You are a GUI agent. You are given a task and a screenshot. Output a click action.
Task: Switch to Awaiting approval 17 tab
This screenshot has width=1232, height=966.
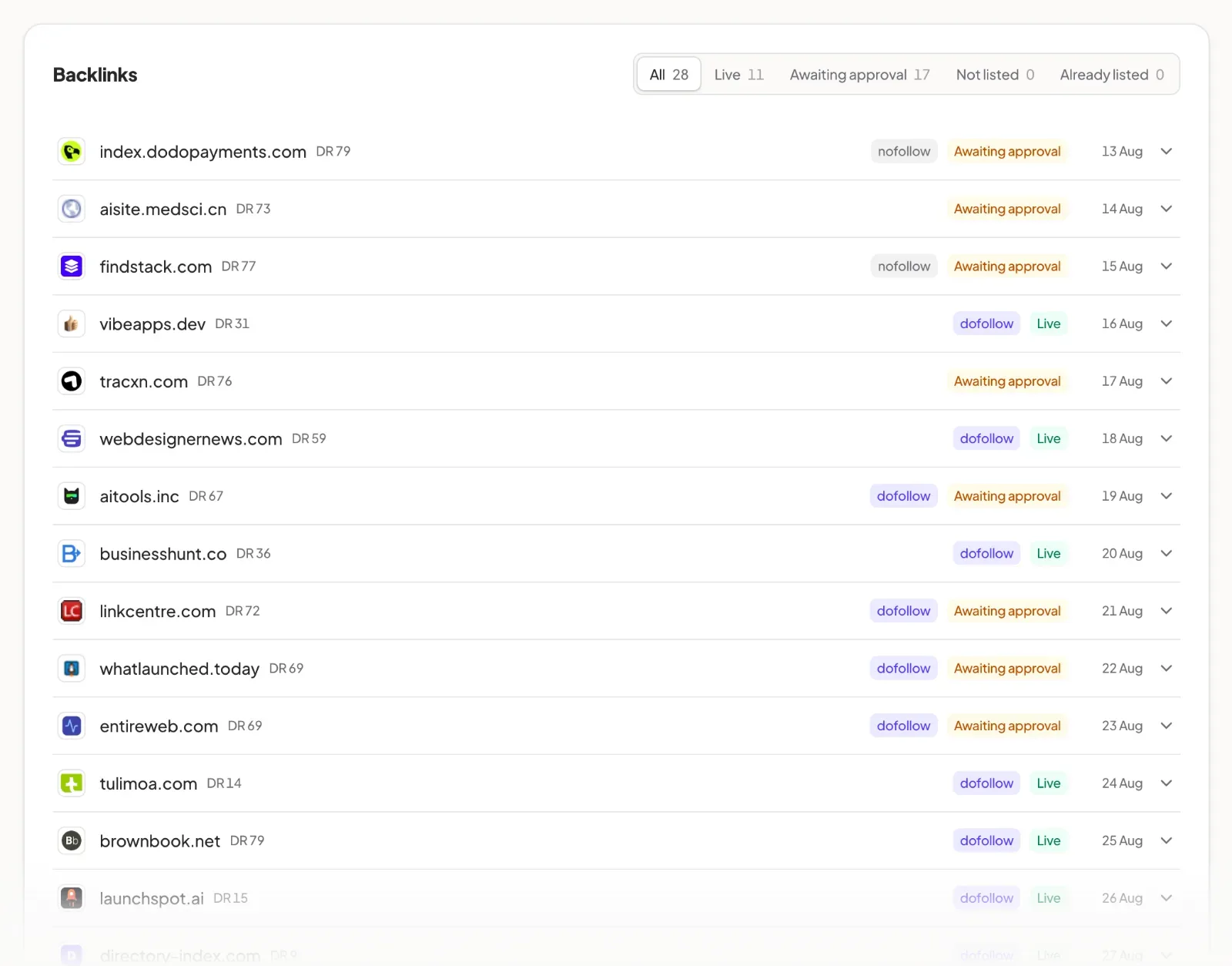click(860, 75)
